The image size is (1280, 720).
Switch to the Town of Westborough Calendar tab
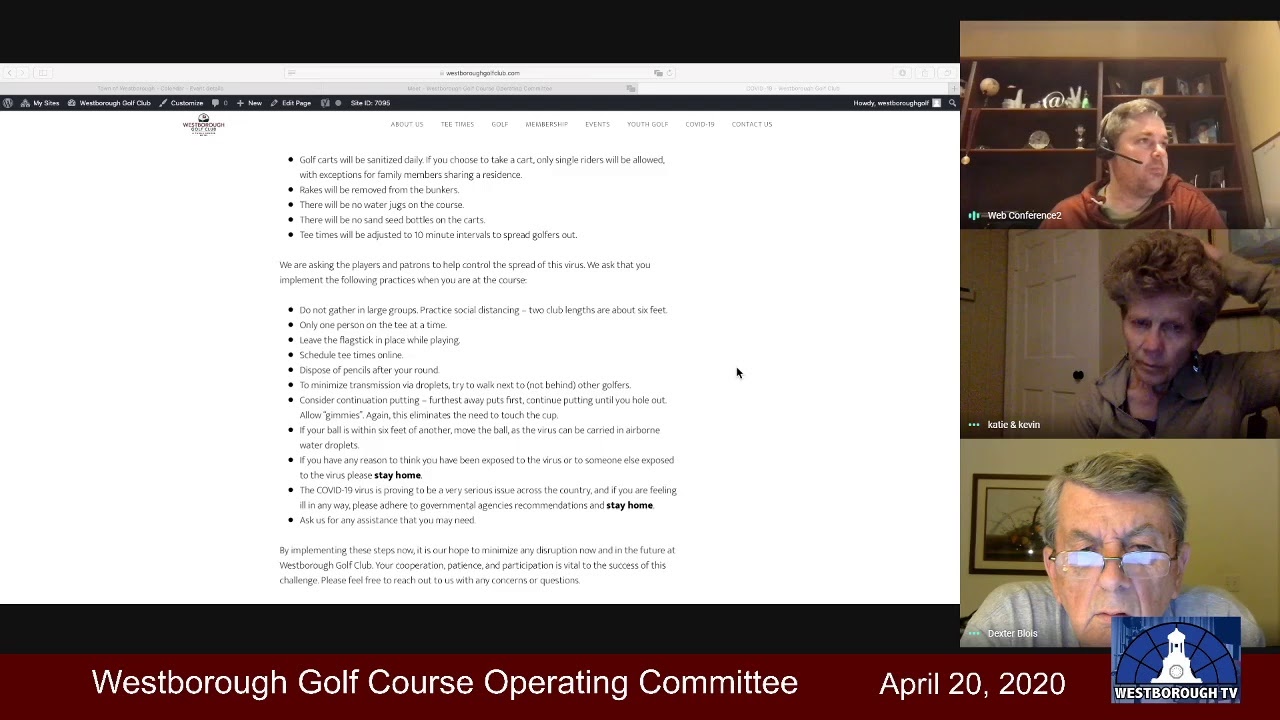coord(160,88)
